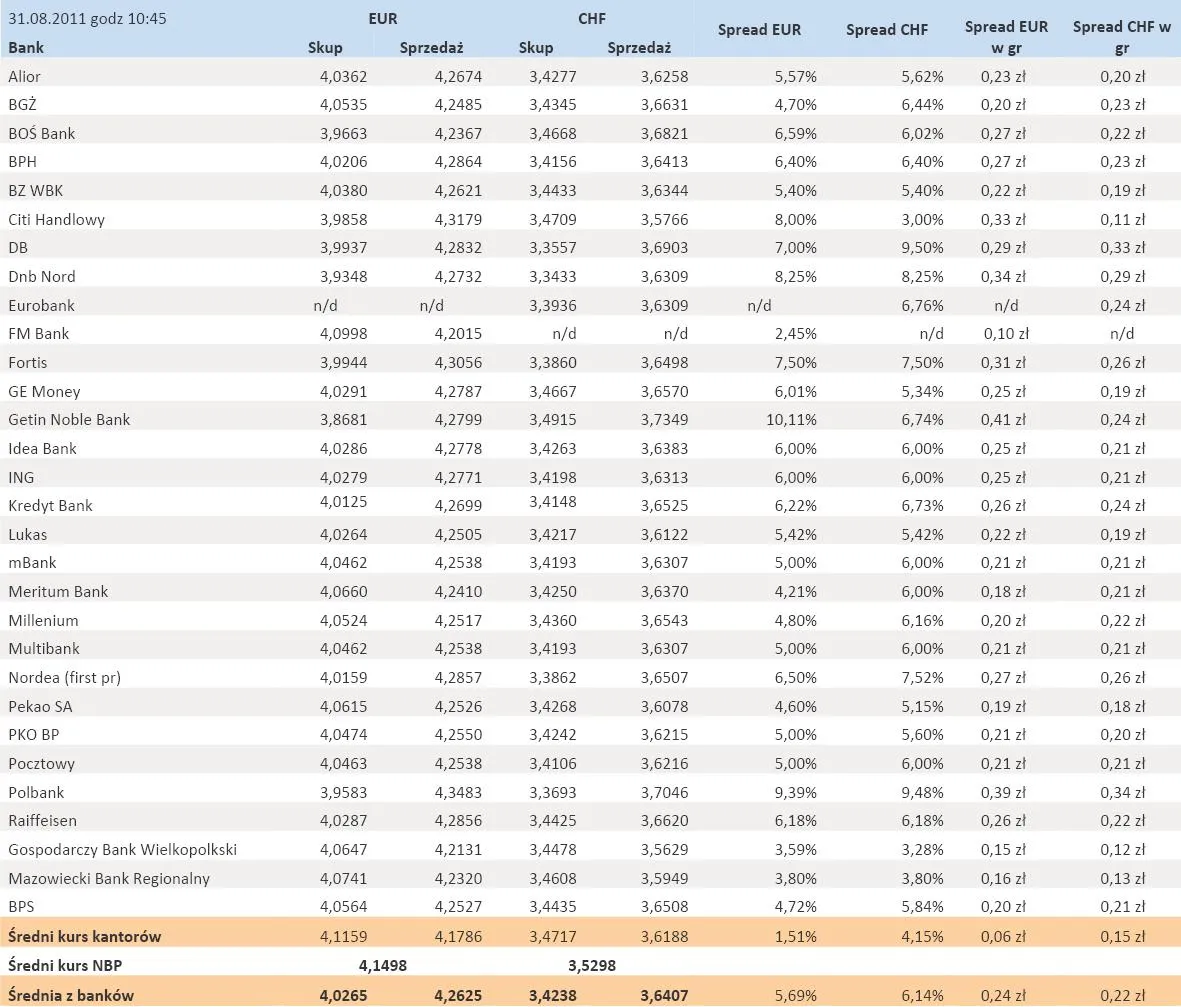Select the Idea Bank row label

42,448
